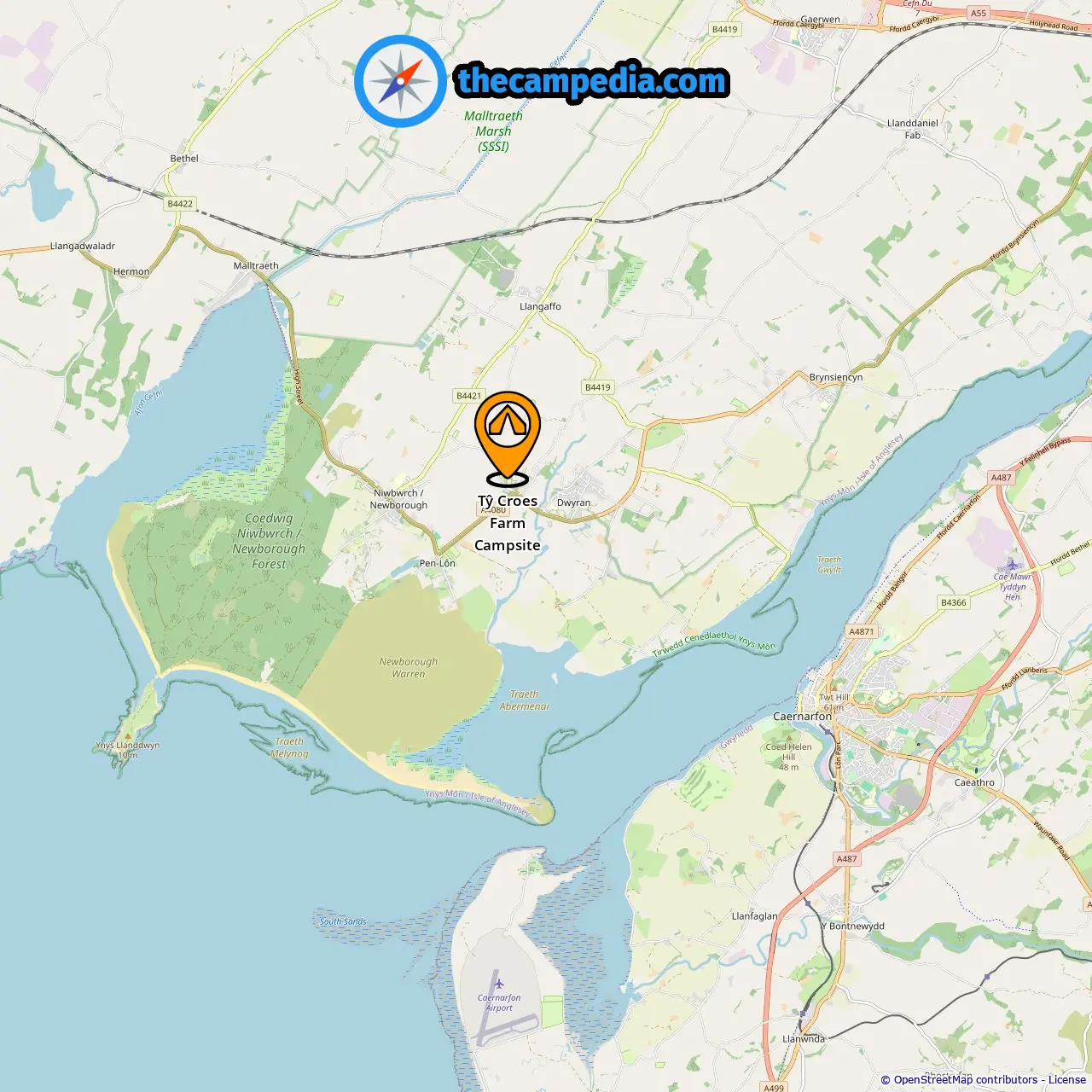
Task: Click the orange campsite tent marker
Action: click(508, 439)
